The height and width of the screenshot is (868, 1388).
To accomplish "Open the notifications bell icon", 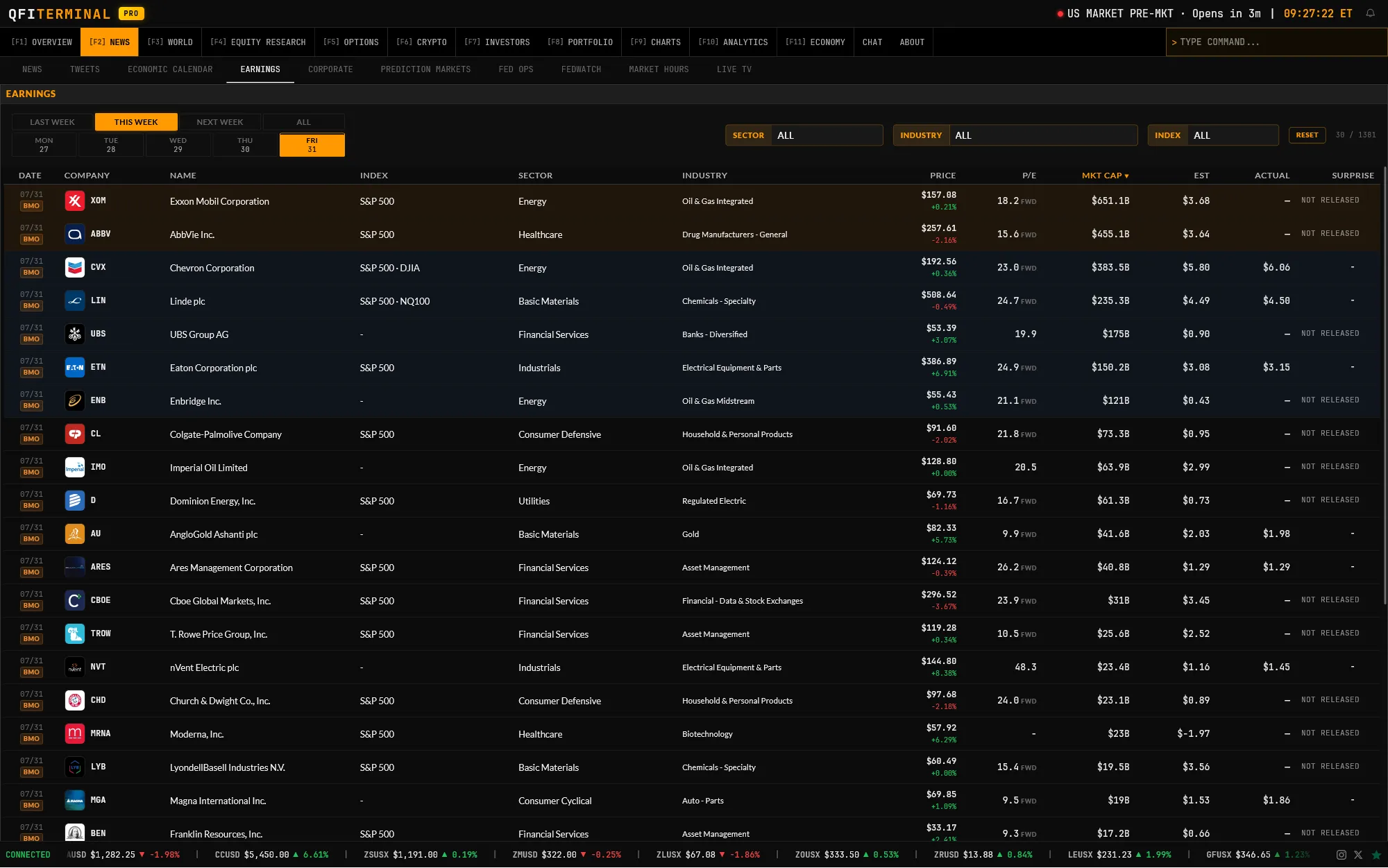I will click(1370, 13).
